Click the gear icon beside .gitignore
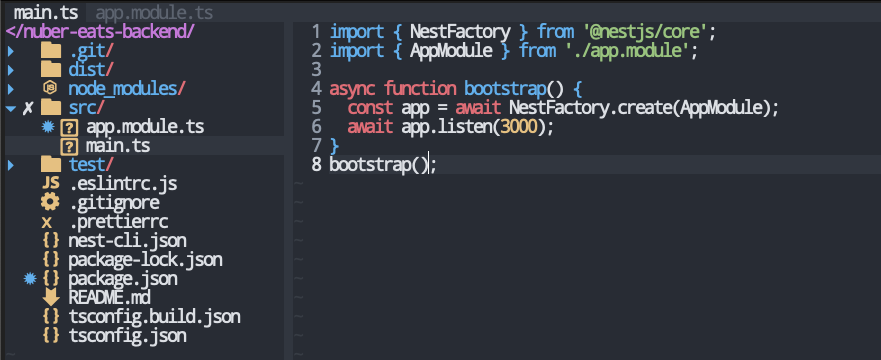 click(x=51, y=202)
